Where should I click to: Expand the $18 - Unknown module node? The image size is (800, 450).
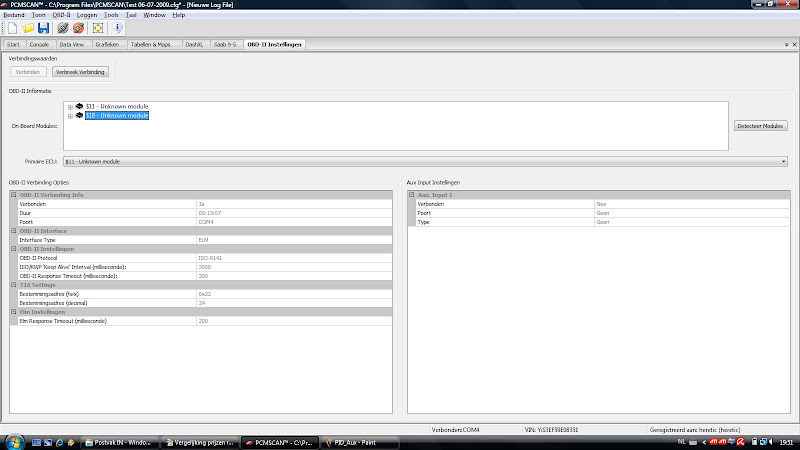(x=70, y=116)
